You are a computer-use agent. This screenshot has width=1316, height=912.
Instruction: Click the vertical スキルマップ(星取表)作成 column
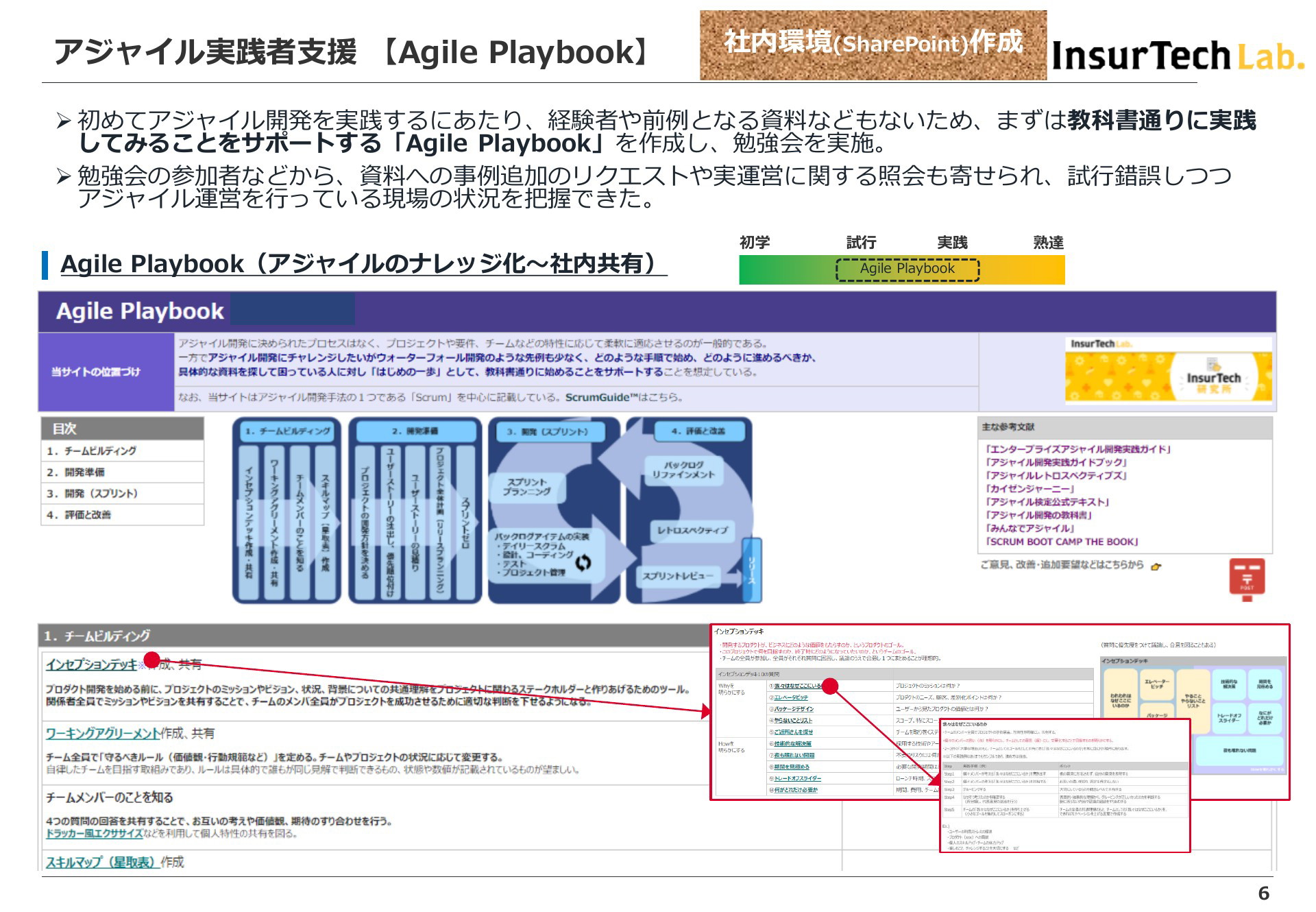(x=325, y=523)
